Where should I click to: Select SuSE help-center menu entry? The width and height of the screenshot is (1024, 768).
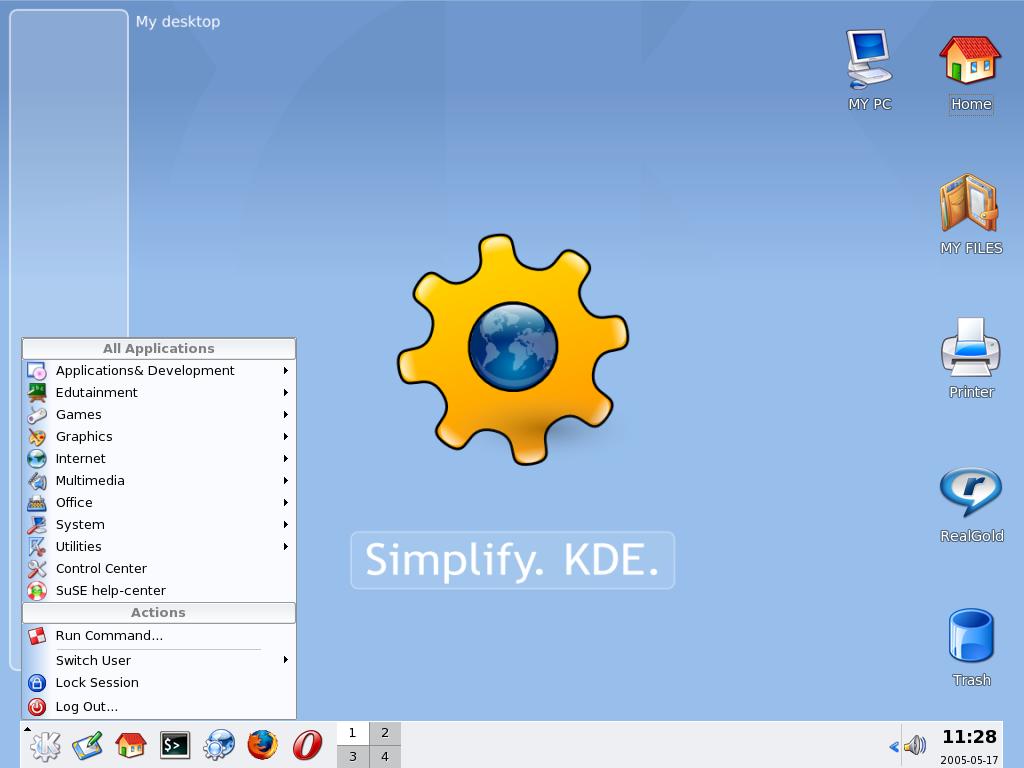[159, 590]
